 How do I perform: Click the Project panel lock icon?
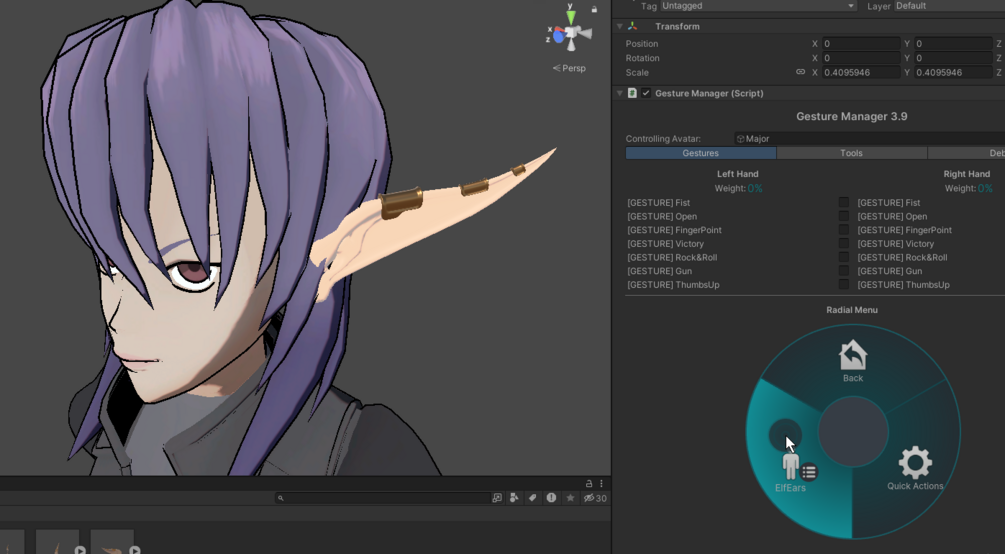coord(588,483)
